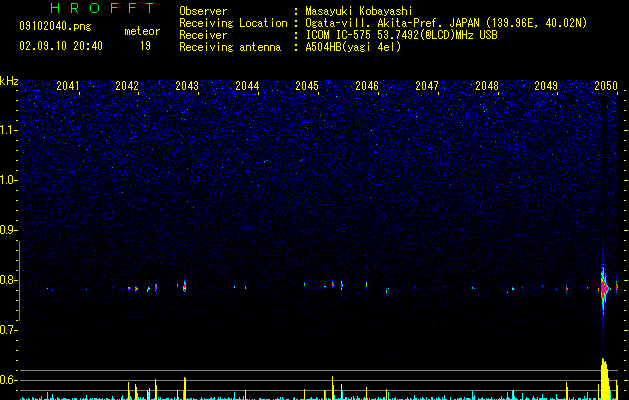The width and height of the screenshot is (629, 400).
Task: Click the 0.6 kHz axis label
Action: point(9,380)
